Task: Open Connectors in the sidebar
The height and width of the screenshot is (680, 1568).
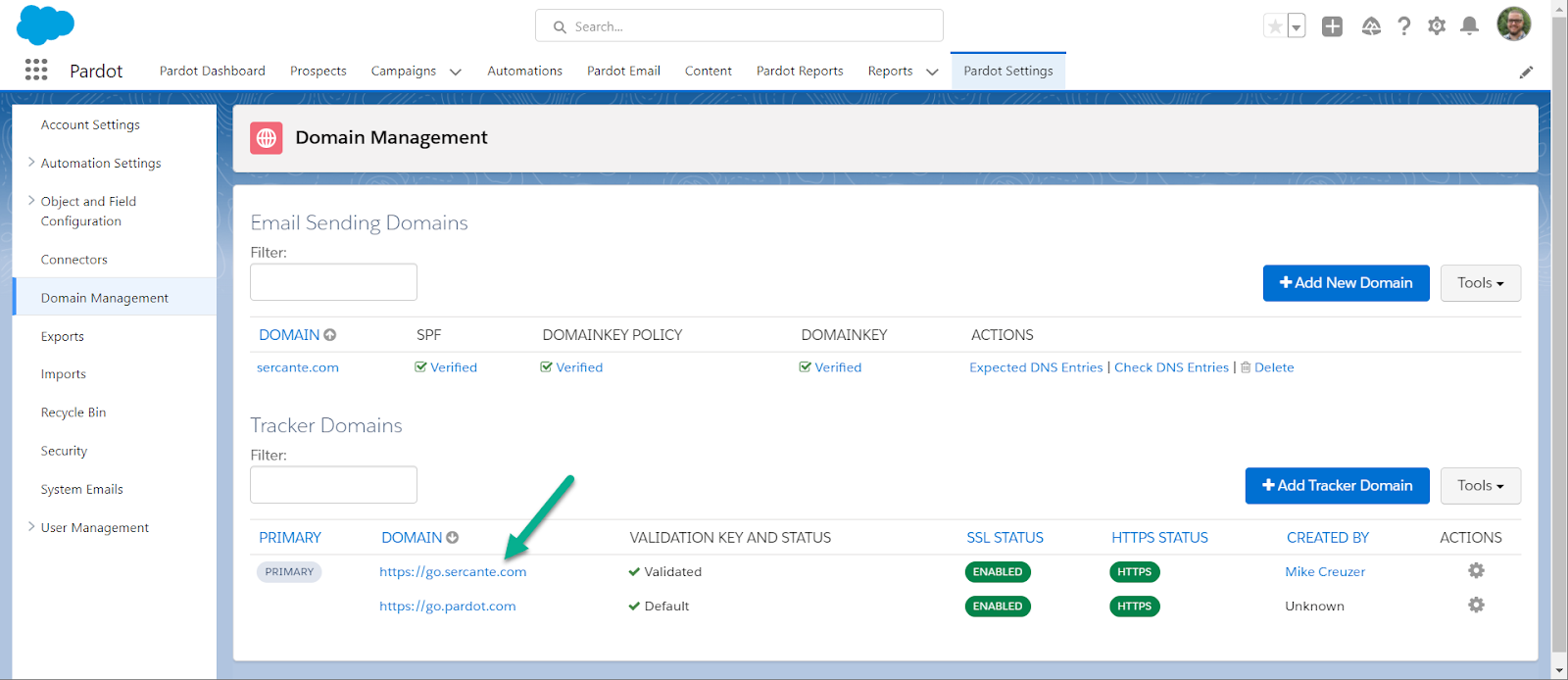Action: point(74,260)
